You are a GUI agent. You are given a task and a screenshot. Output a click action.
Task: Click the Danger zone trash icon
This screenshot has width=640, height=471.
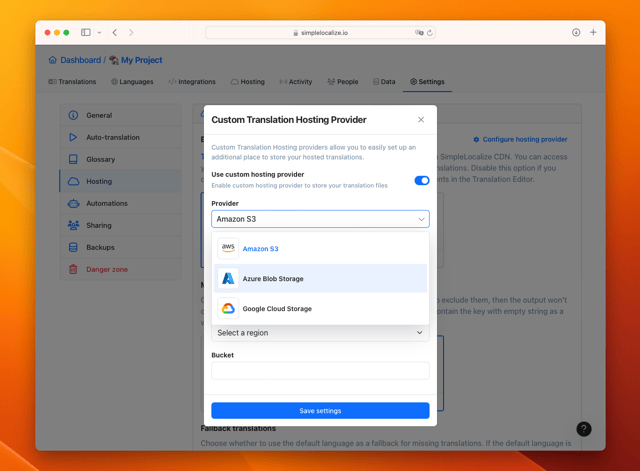tap(73, 269)
